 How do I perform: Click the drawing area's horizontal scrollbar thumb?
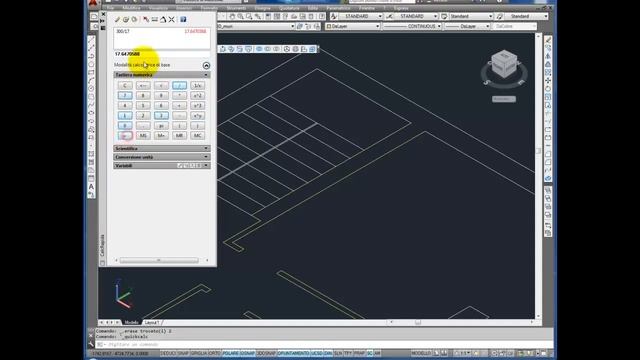click(418, 322)
